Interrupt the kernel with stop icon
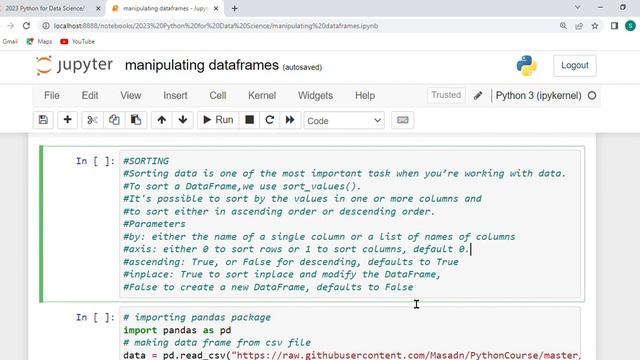 249,120
